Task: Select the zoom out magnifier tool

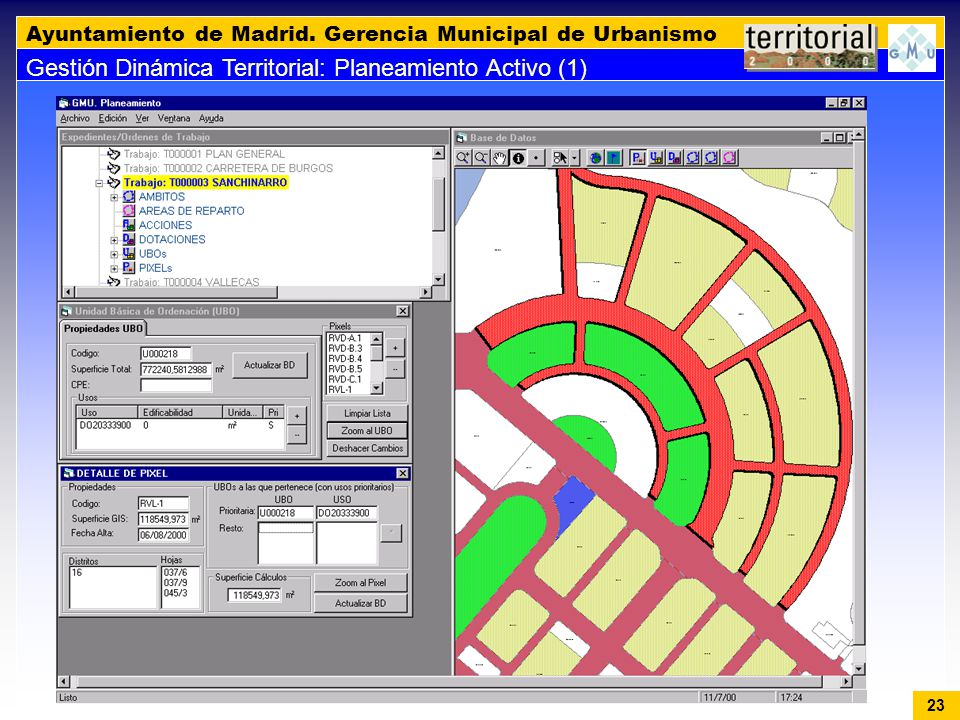Action: [x=481, y=158]
